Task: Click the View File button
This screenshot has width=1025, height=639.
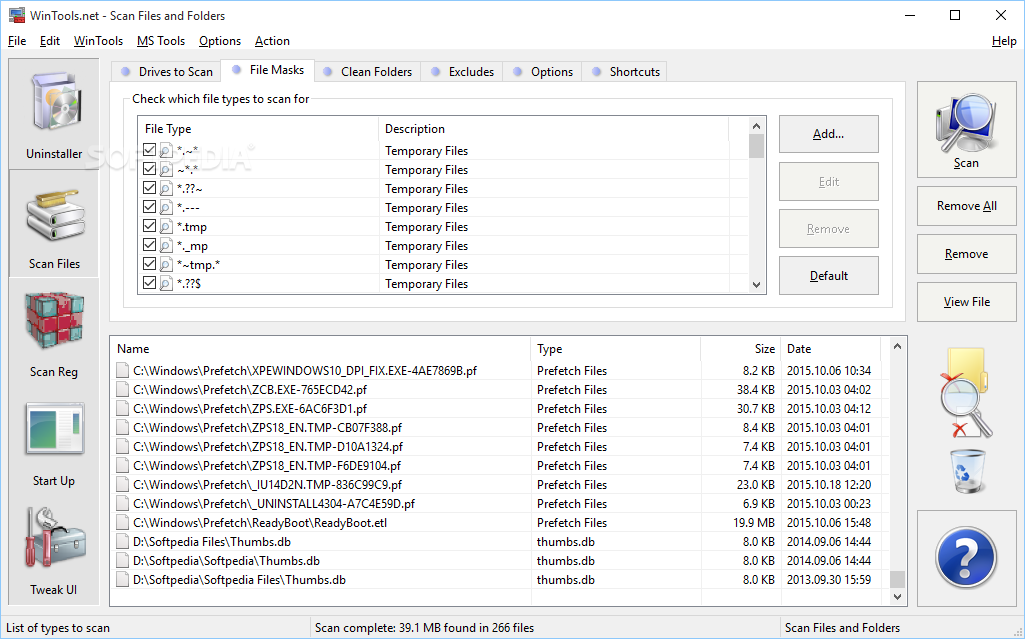Action: [x=966, y=302]
